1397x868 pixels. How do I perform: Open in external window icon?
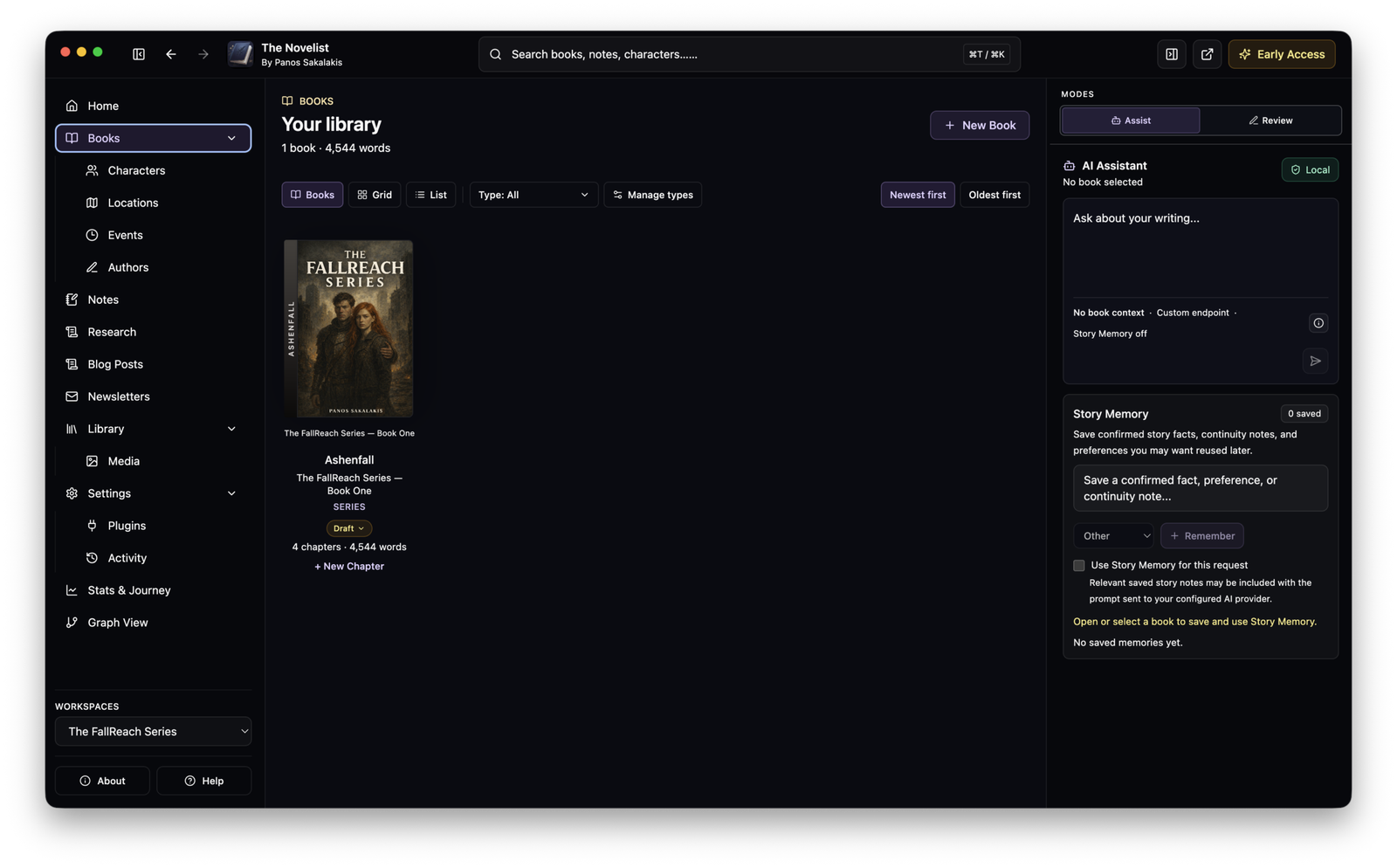click(x=1207, y=54)
